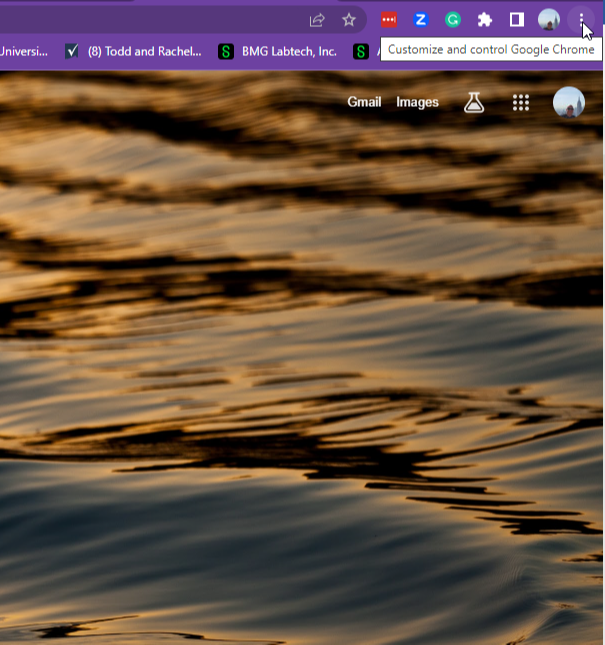
Task: Open the BMG Labtech, Inc. bookmark
Action: (x=278, y=51)
